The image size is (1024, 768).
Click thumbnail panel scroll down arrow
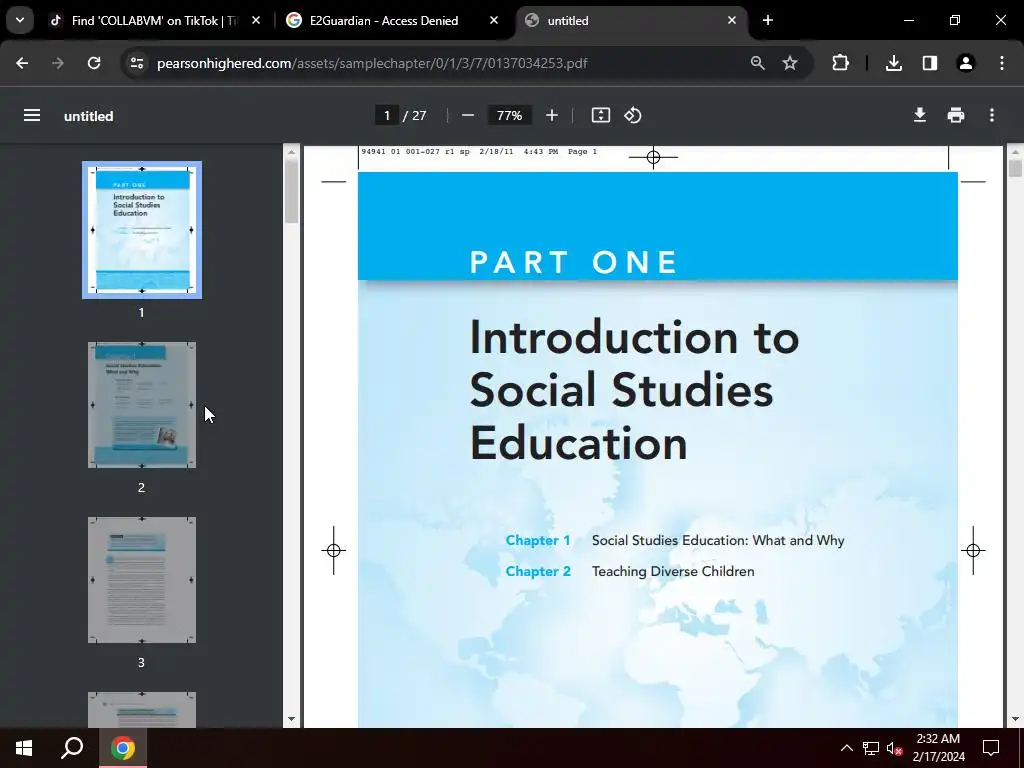[291, 719]
